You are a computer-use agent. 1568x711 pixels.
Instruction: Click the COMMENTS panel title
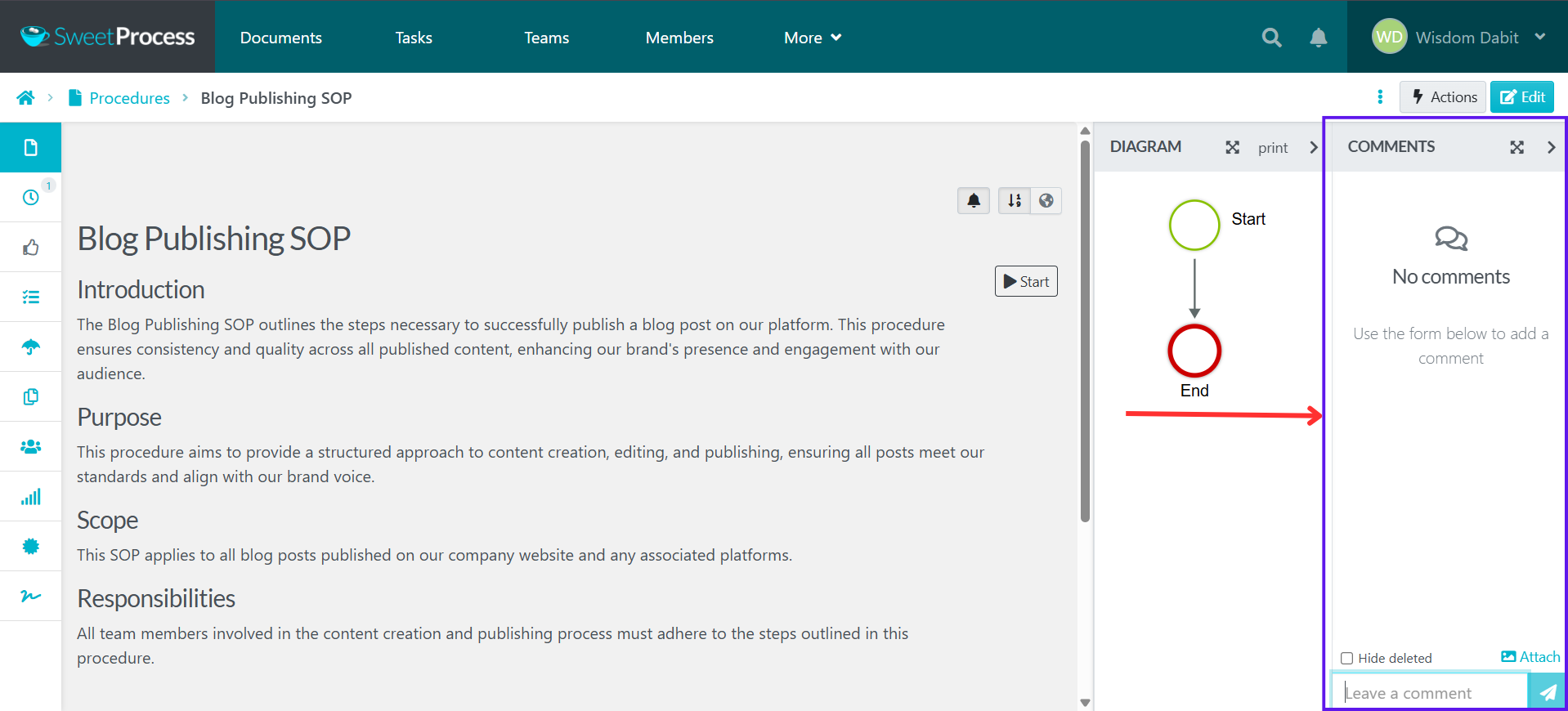tap(1391, 146)
